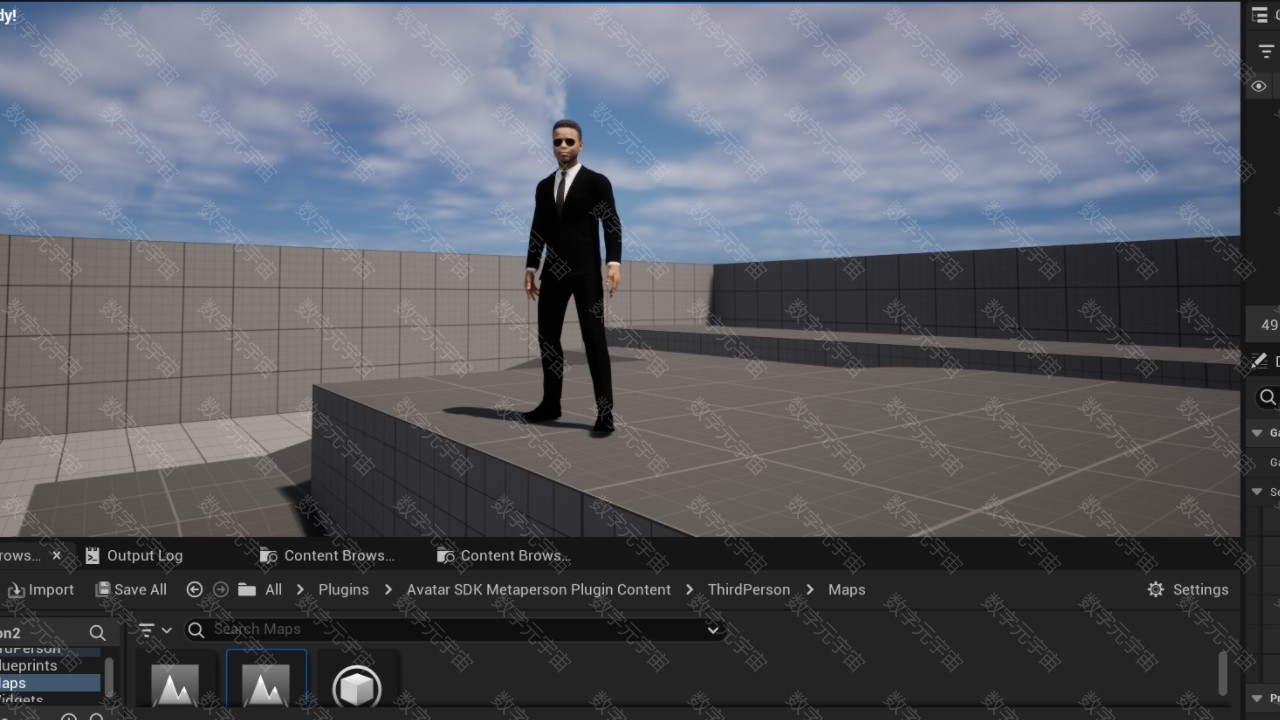Expand the arrow after ThirdPerson breadcrumb
Viewport: 1280px width, 720px height.
(809, 590)
